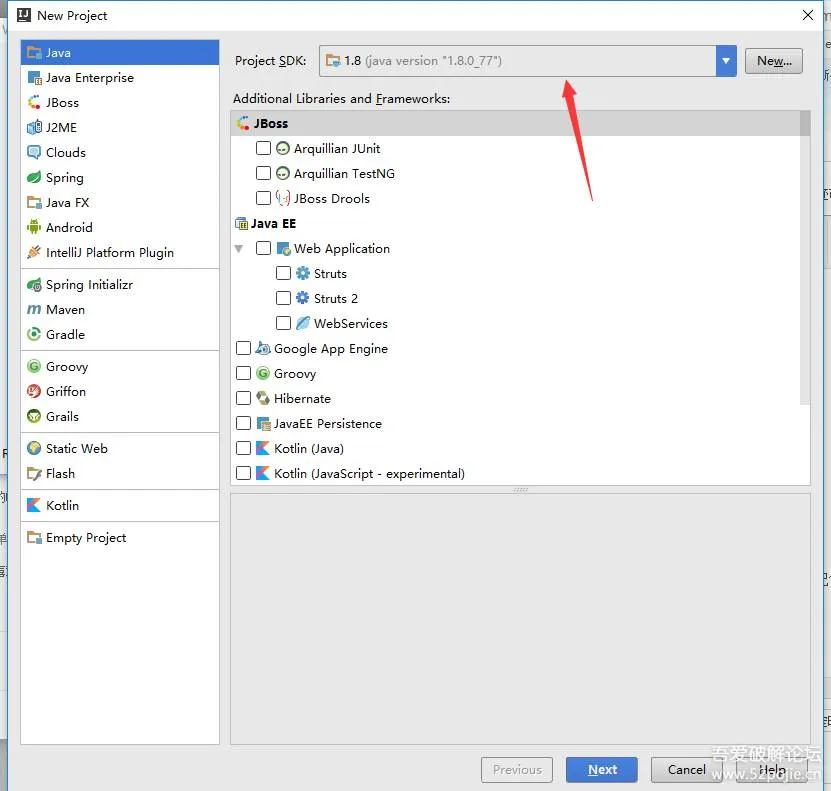Check the JavaEE Persistence checkbox
831x791 pixels.
(x=243, y=423)
